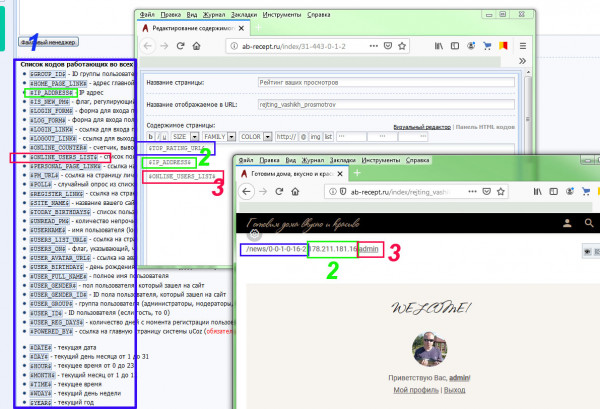This screenshot has height=409, width=600.
Task: Insert list with list button
Action: 328,137
